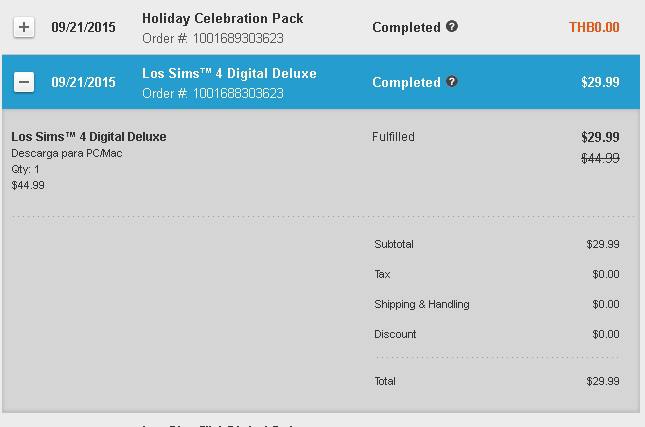Collapse the Los Sims 4 Digital Deluxe order
The image size is (645, 427).
[x=24, y=82]
